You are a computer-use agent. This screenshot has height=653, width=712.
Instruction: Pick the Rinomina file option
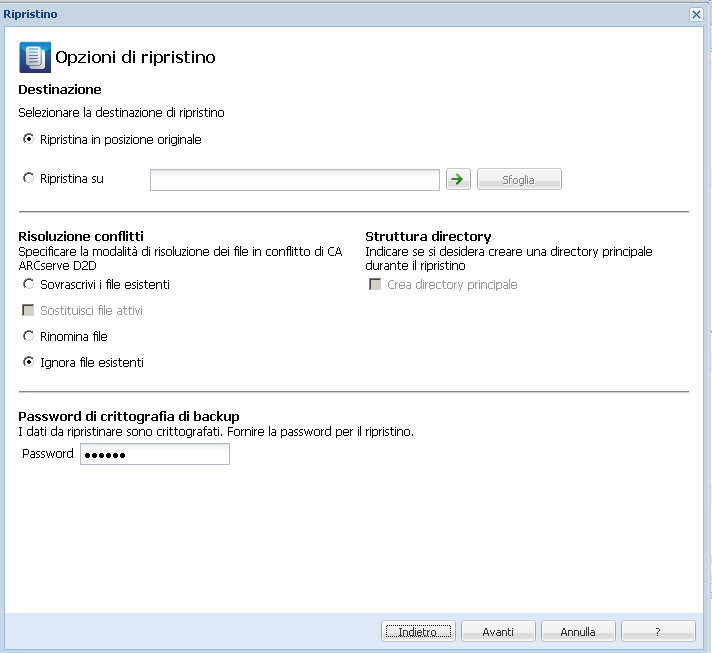click(29, 336)
